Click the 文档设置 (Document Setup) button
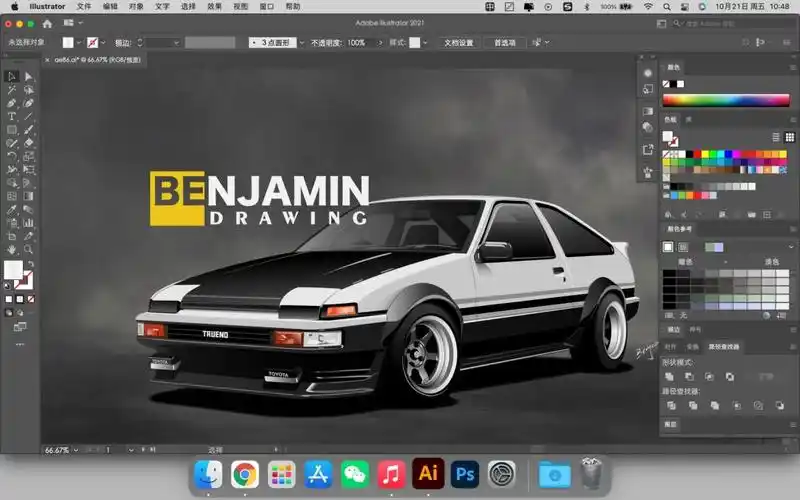 coord(458,43)
